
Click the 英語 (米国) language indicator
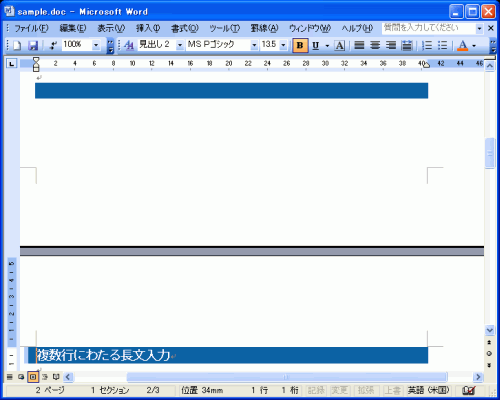pos(428,390)
